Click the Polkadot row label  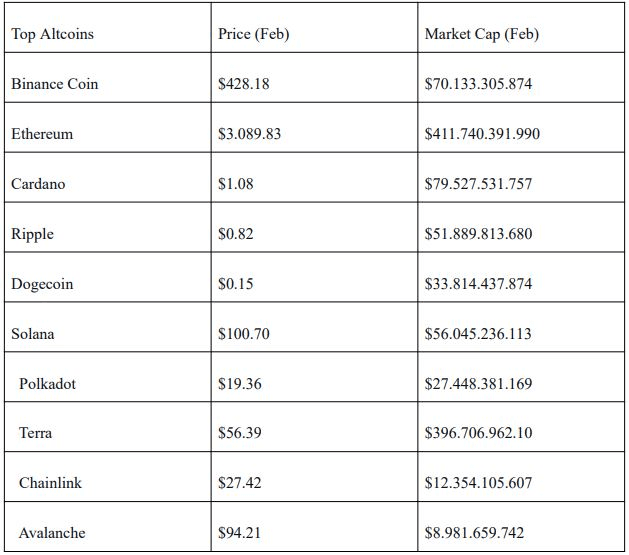point(47,384)
